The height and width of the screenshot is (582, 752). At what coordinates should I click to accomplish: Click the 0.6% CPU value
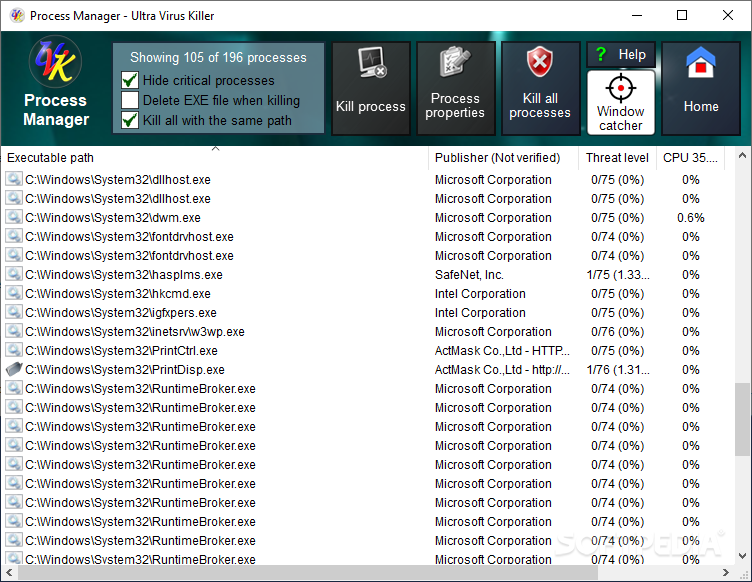pos(691,218)
